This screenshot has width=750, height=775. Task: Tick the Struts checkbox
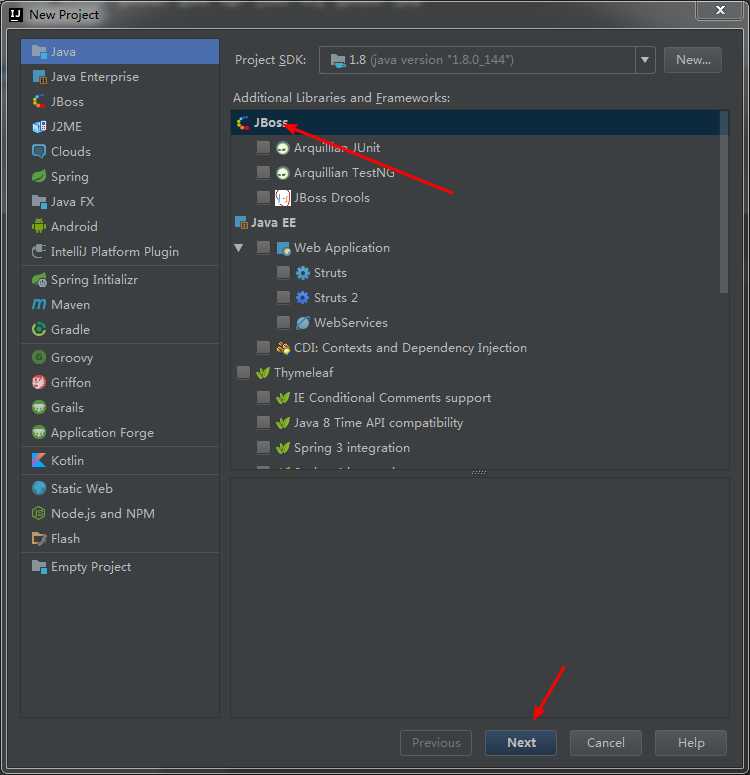pos(283,272)
